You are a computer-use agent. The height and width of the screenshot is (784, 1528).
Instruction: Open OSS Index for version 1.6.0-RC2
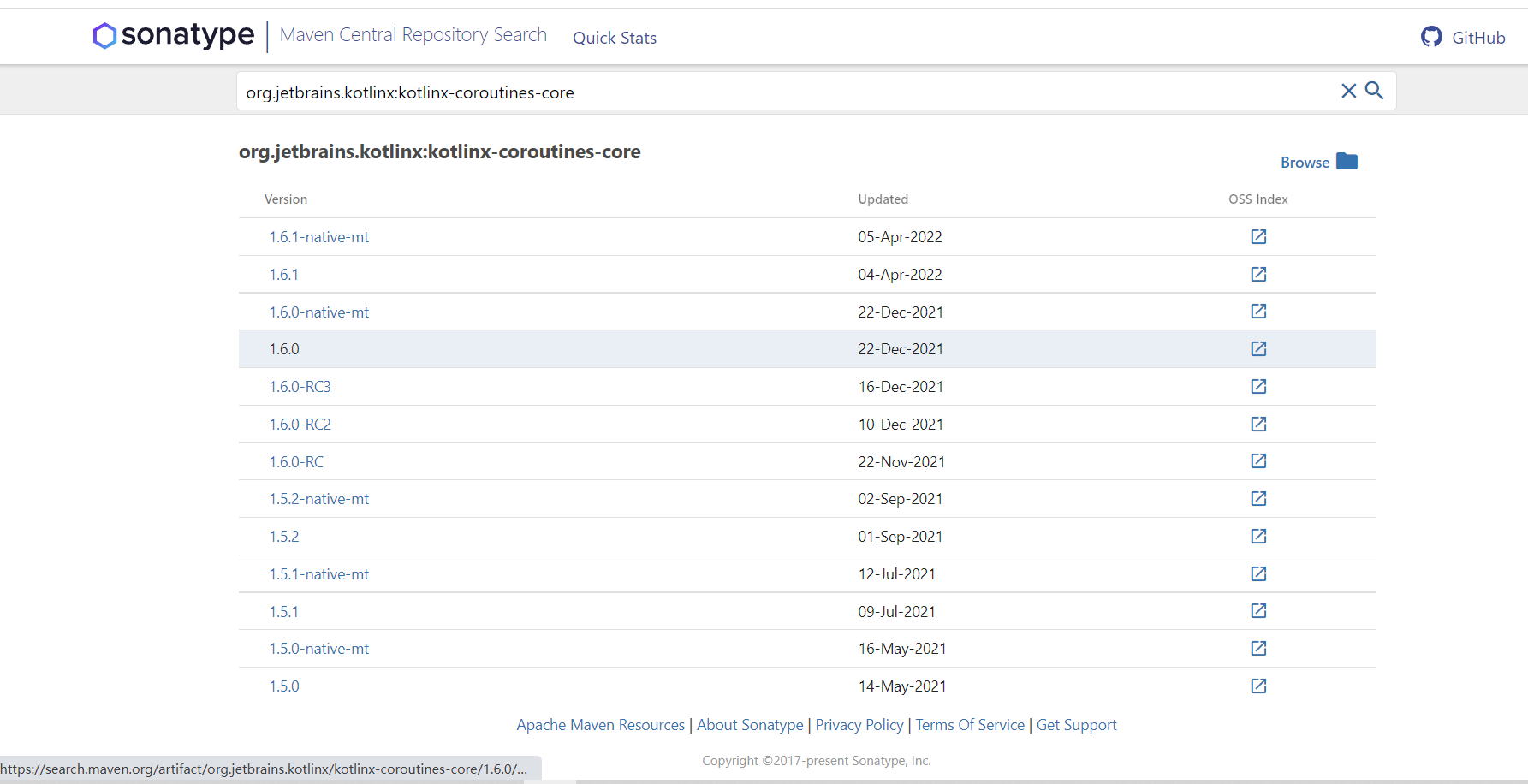1258,424
